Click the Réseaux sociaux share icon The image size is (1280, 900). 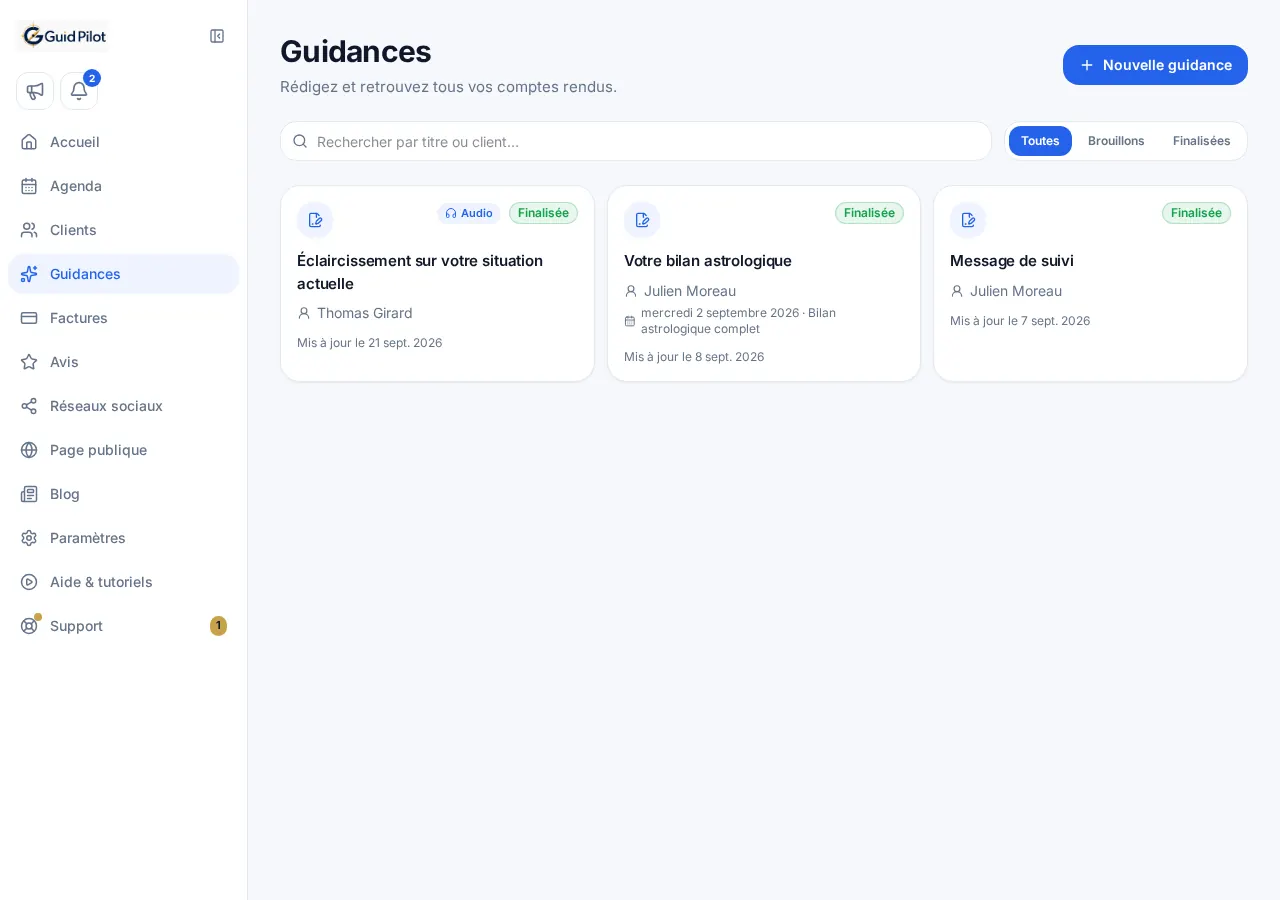point(29,406)
